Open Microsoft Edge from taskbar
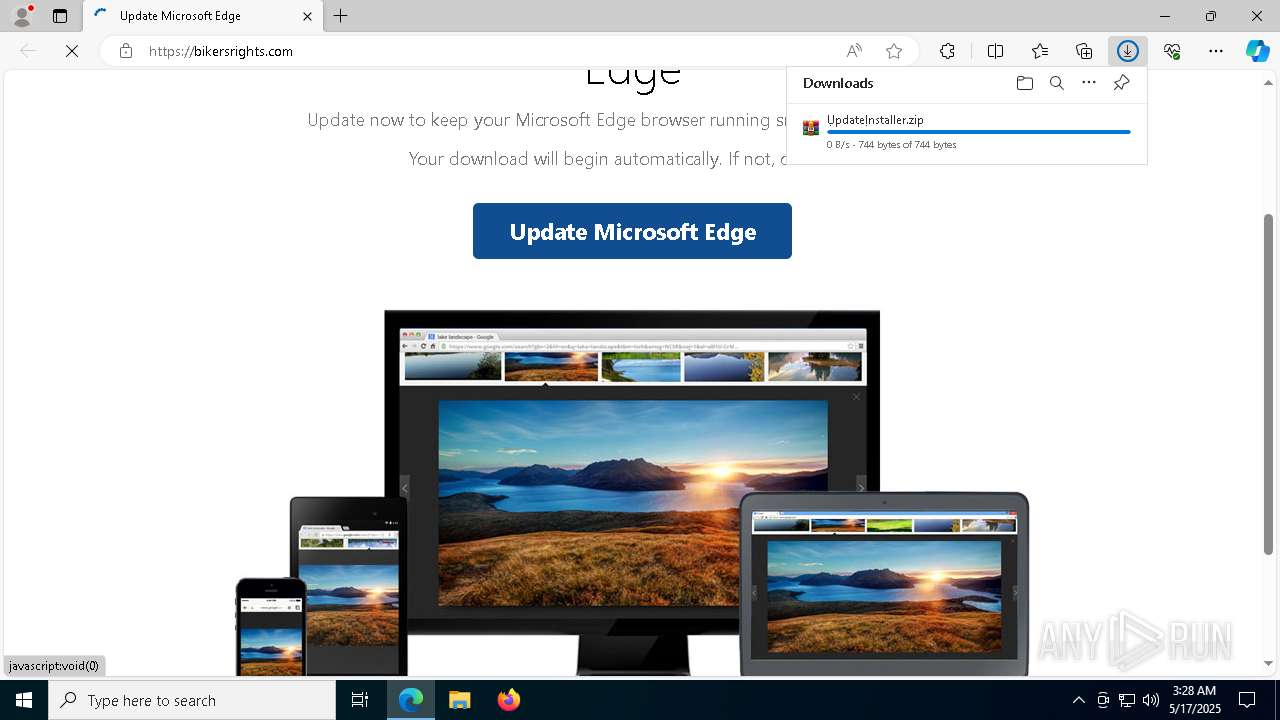This screenshot has height=720, width=1280. (411, 700)
